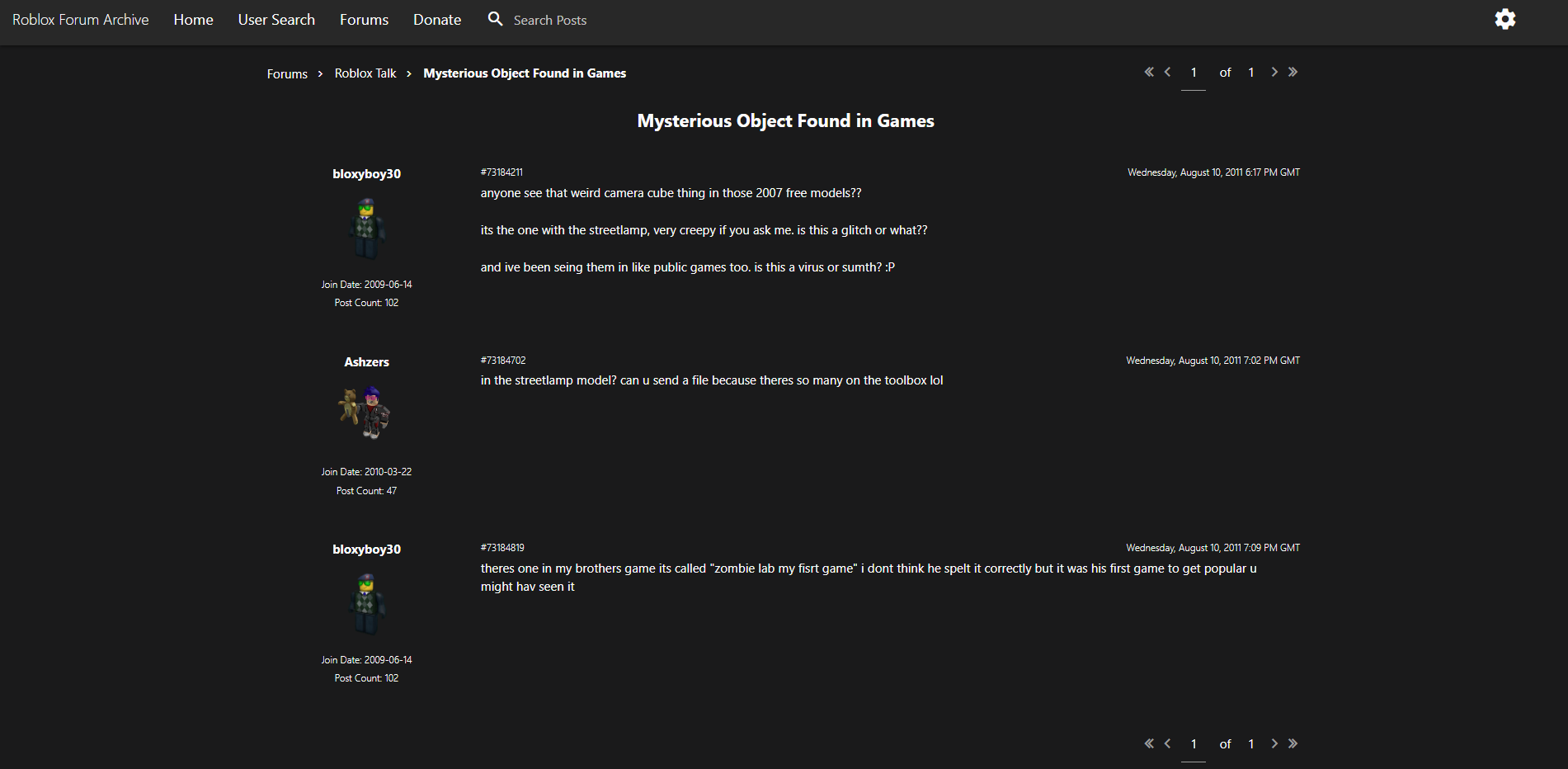Click text 'in the streetlamp model?' post
The height and width of the screenshot is (769, 1568).
(x=549, y=380)
